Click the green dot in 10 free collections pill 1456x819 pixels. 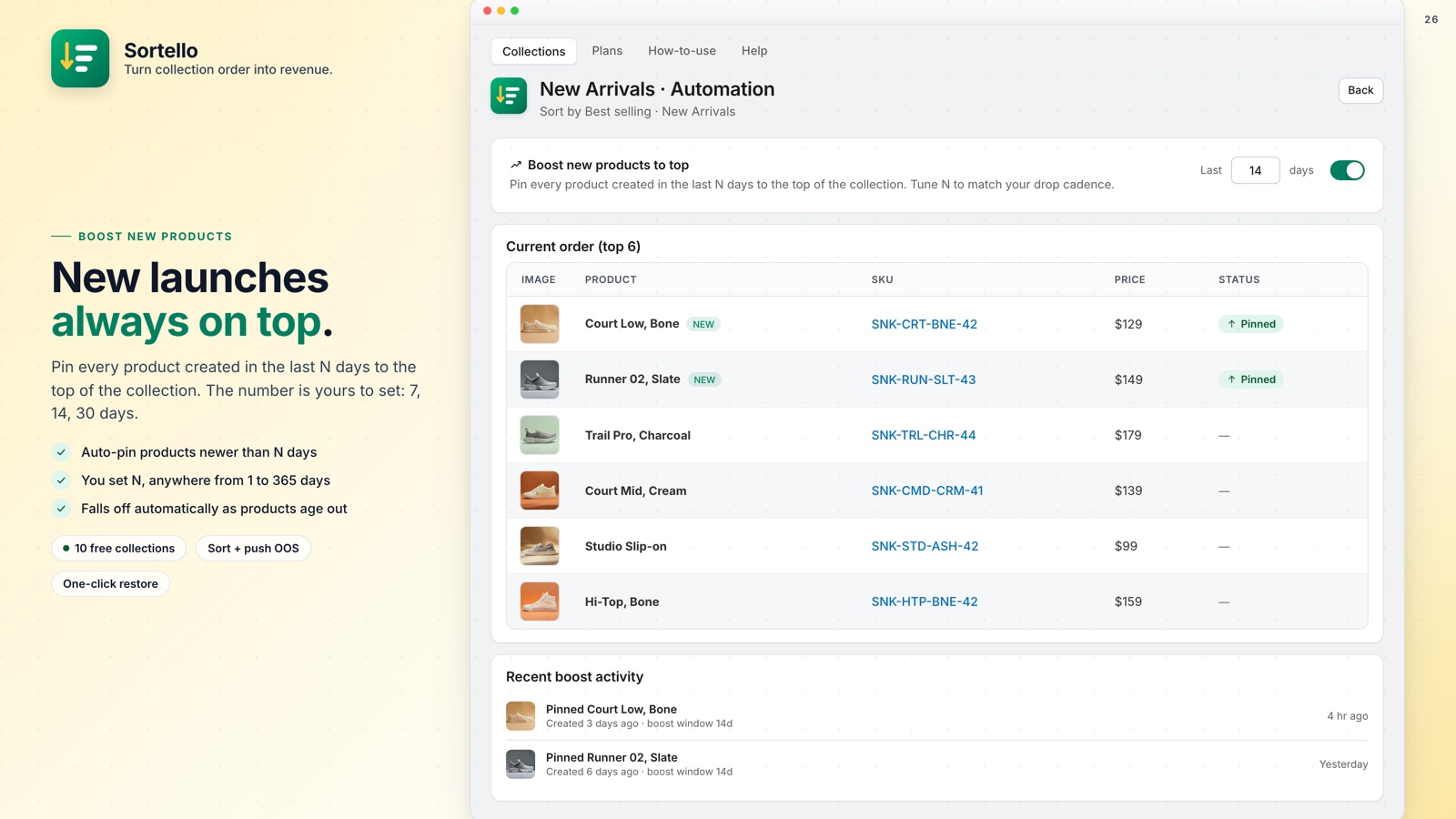coord(66,549)
